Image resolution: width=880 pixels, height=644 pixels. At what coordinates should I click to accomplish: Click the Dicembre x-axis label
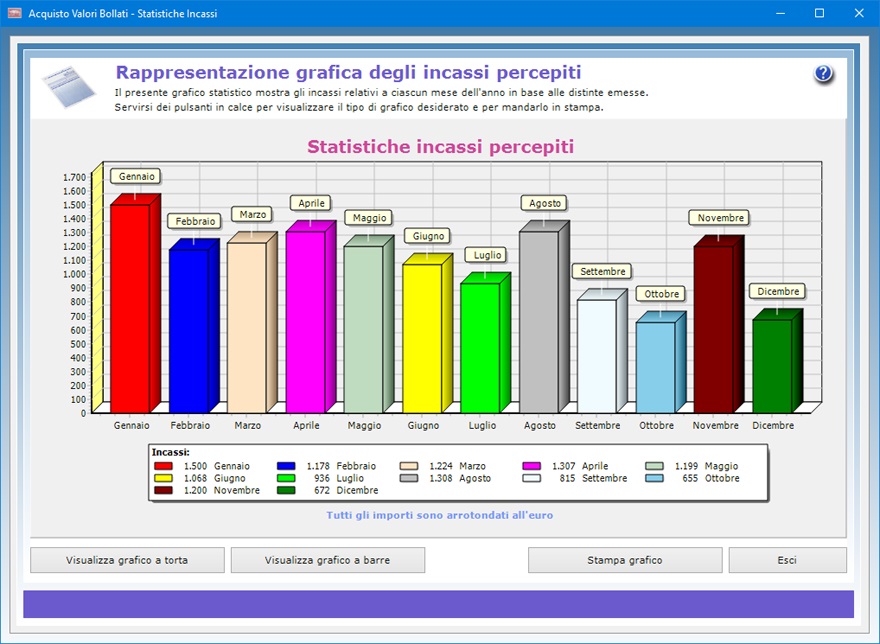(x=773, y=426)
